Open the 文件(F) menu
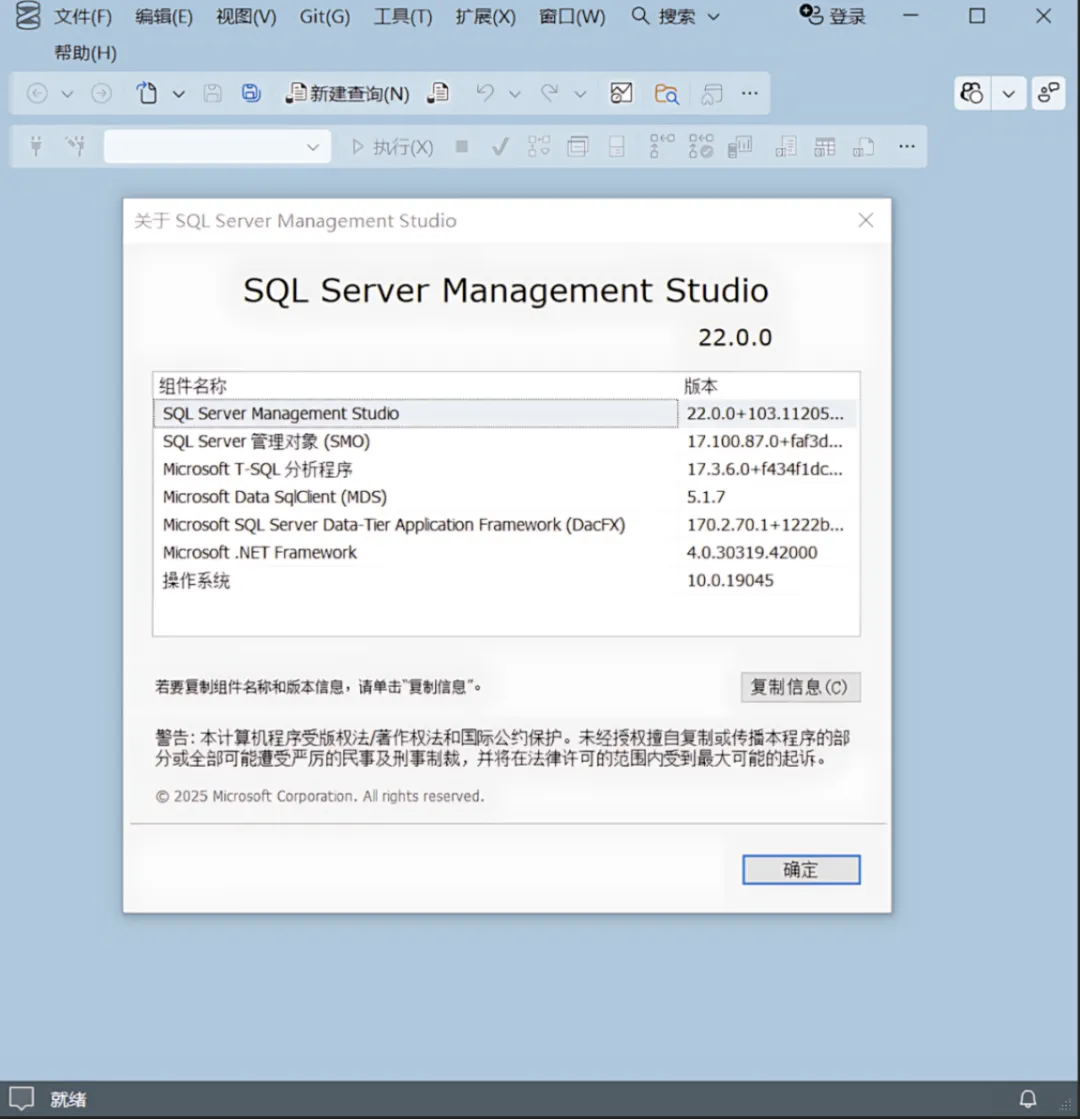 coord(83,16)
